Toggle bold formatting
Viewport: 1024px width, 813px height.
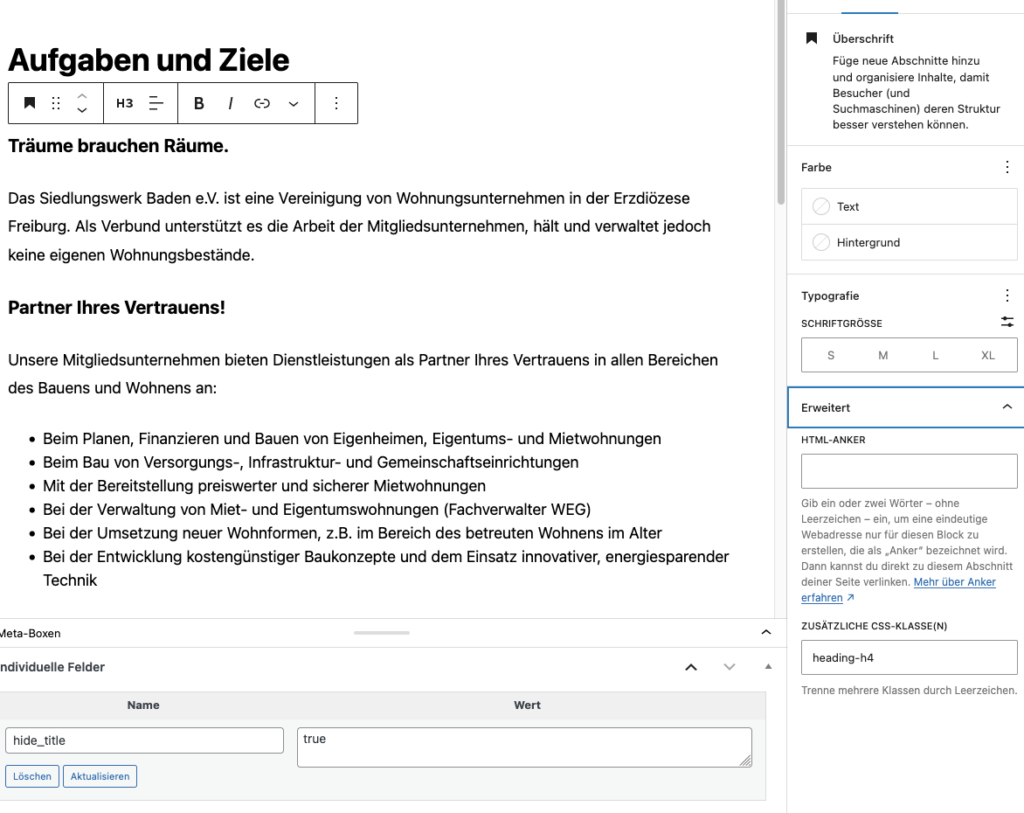[x=199, y=103]
